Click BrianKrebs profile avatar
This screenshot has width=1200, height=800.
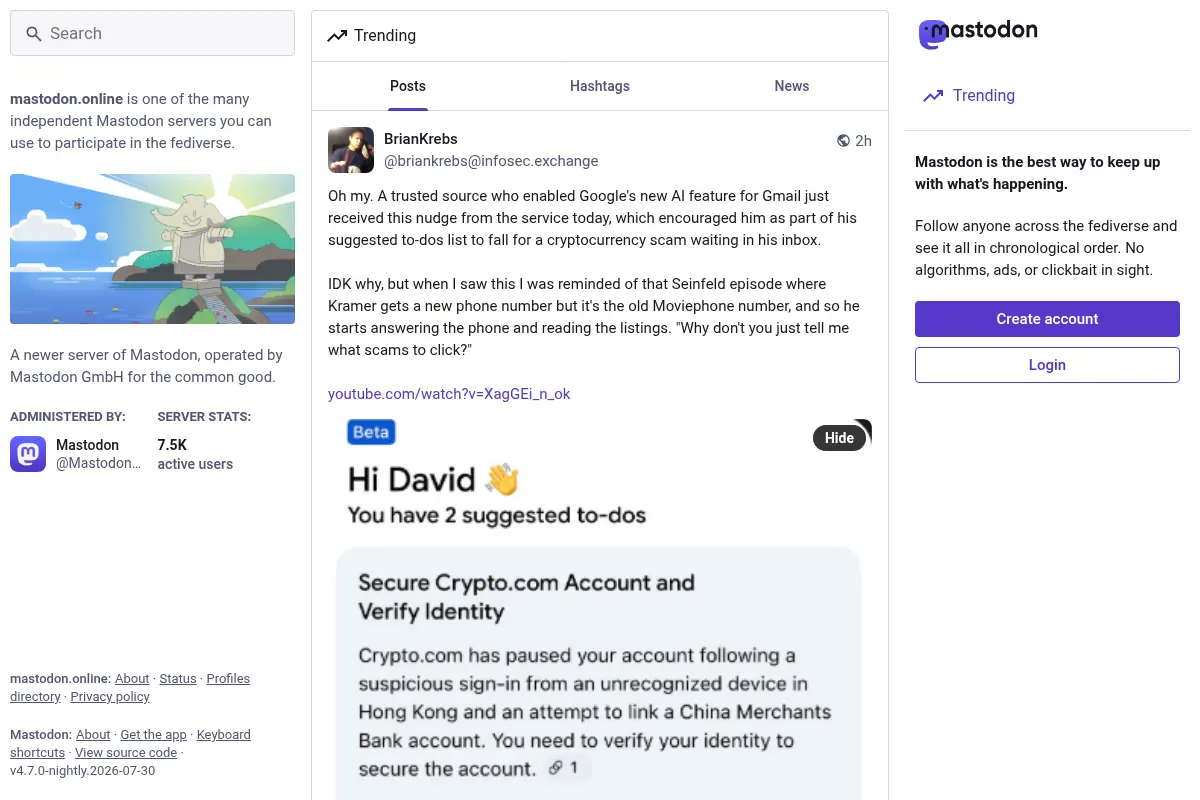(351, 150)
